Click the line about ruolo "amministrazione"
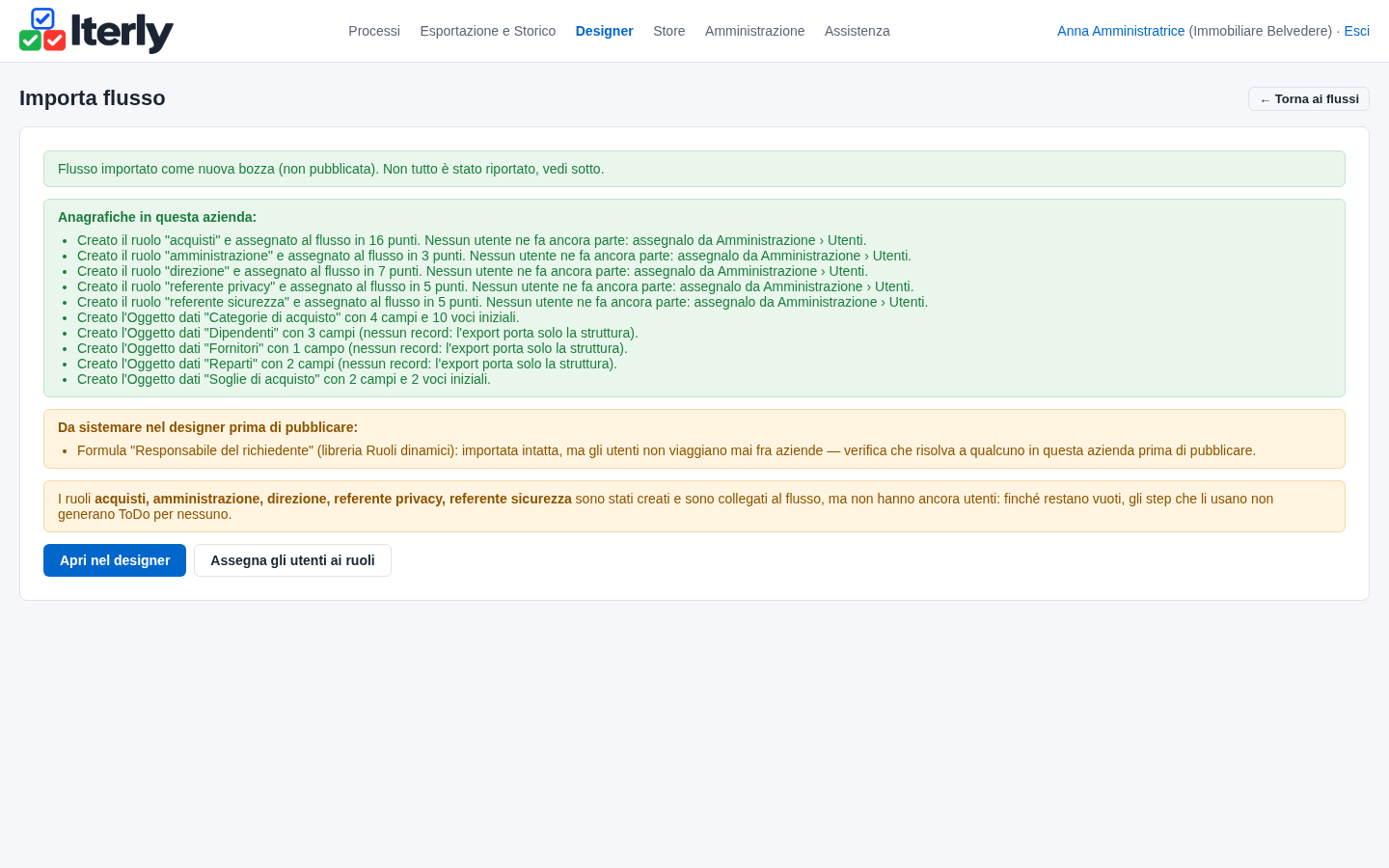 494,256
